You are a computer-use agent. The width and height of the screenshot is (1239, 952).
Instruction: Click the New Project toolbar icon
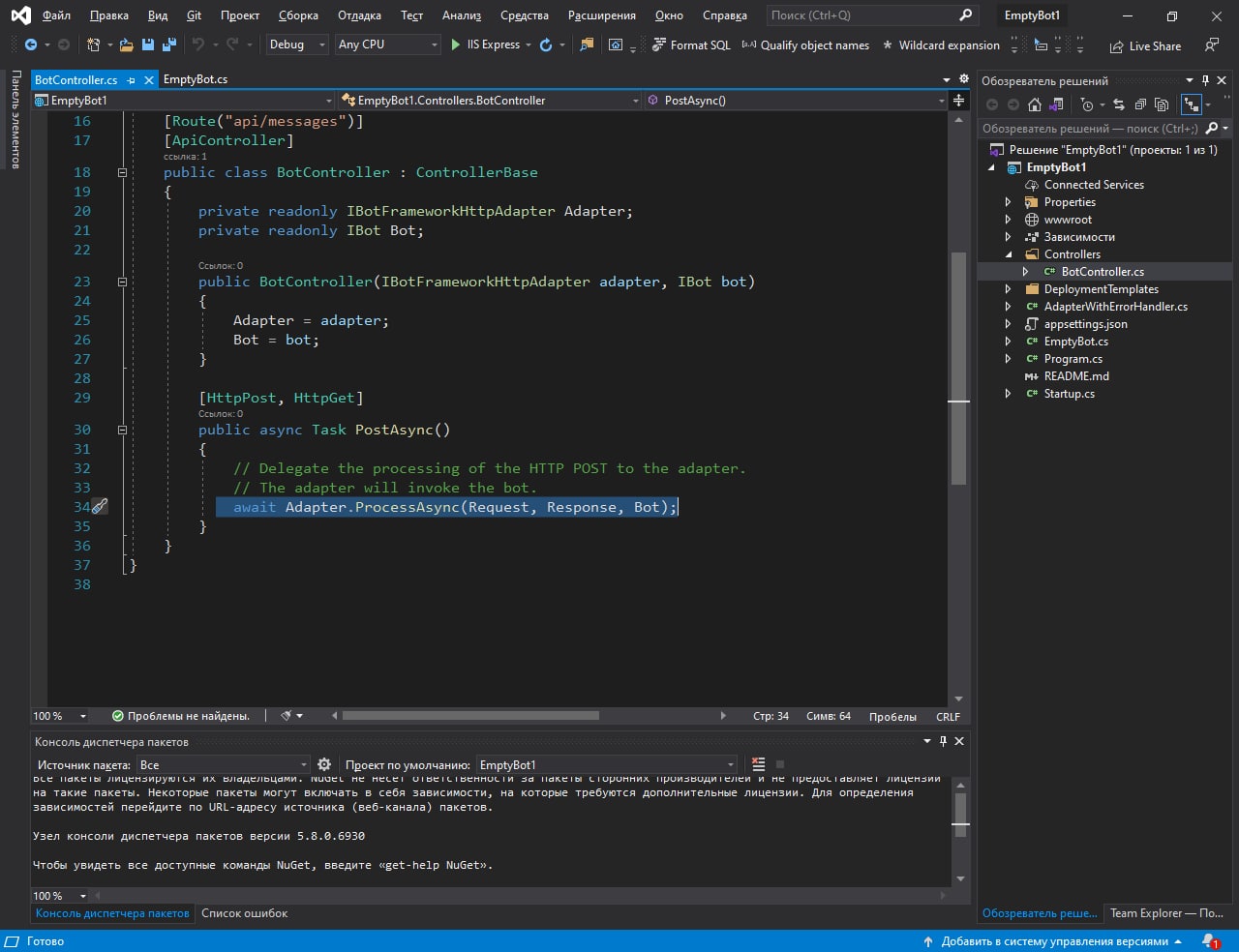[93, 45]
